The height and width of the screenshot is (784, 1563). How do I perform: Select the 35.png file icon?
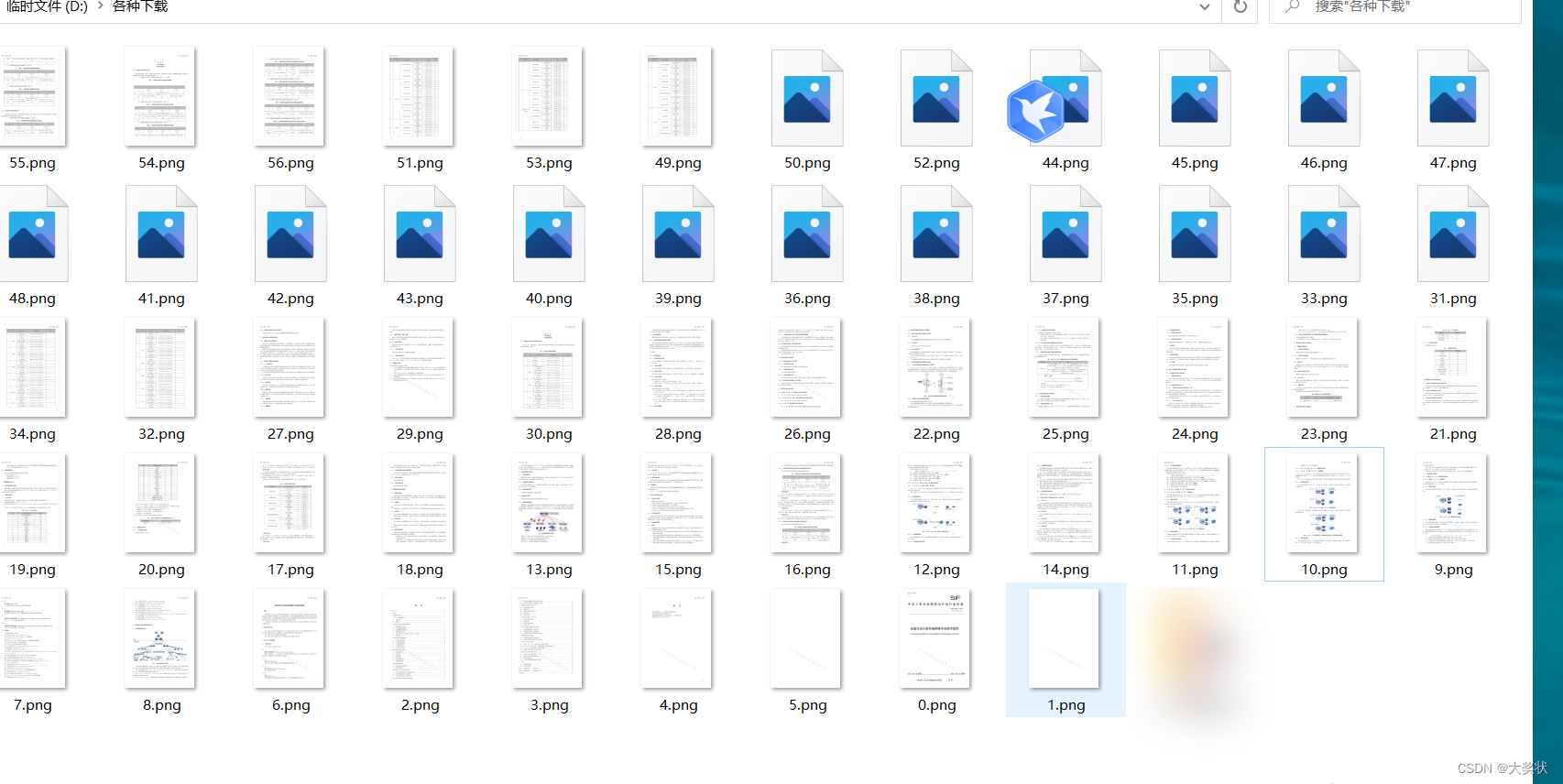pos(1195,234)
